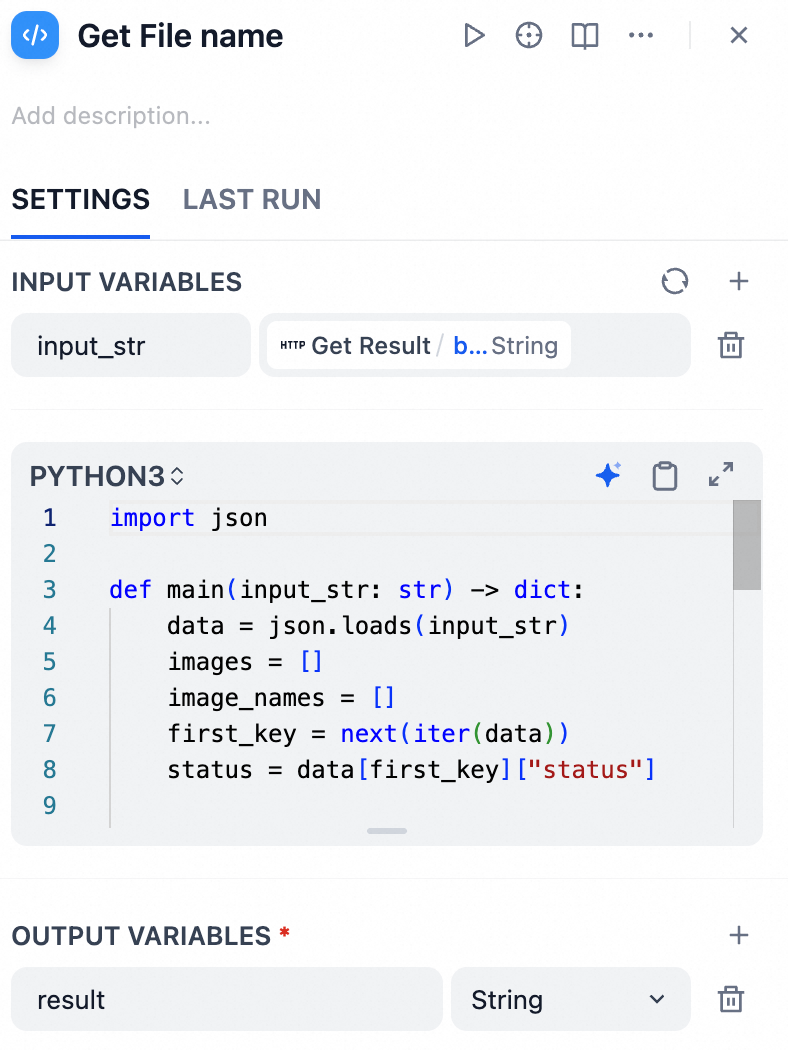
Task: Expand the code editor to fullscreen
Action: click(721, 475)
